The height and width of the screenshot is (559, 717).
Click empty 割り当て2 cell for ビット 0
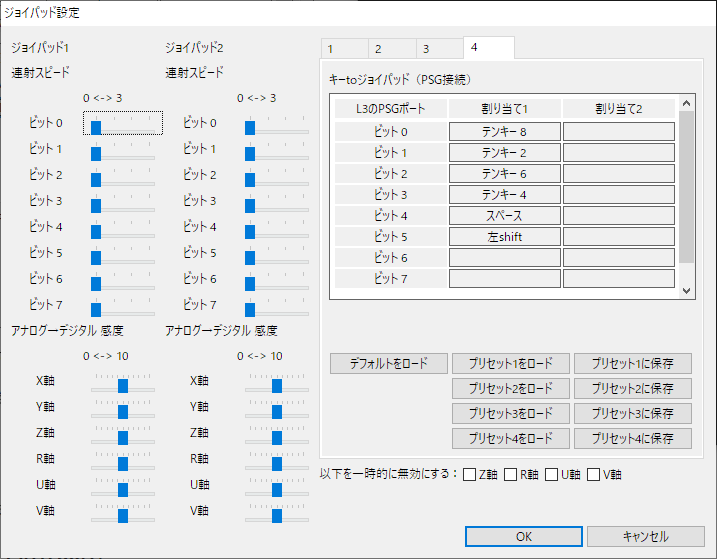tap(618, 132)
